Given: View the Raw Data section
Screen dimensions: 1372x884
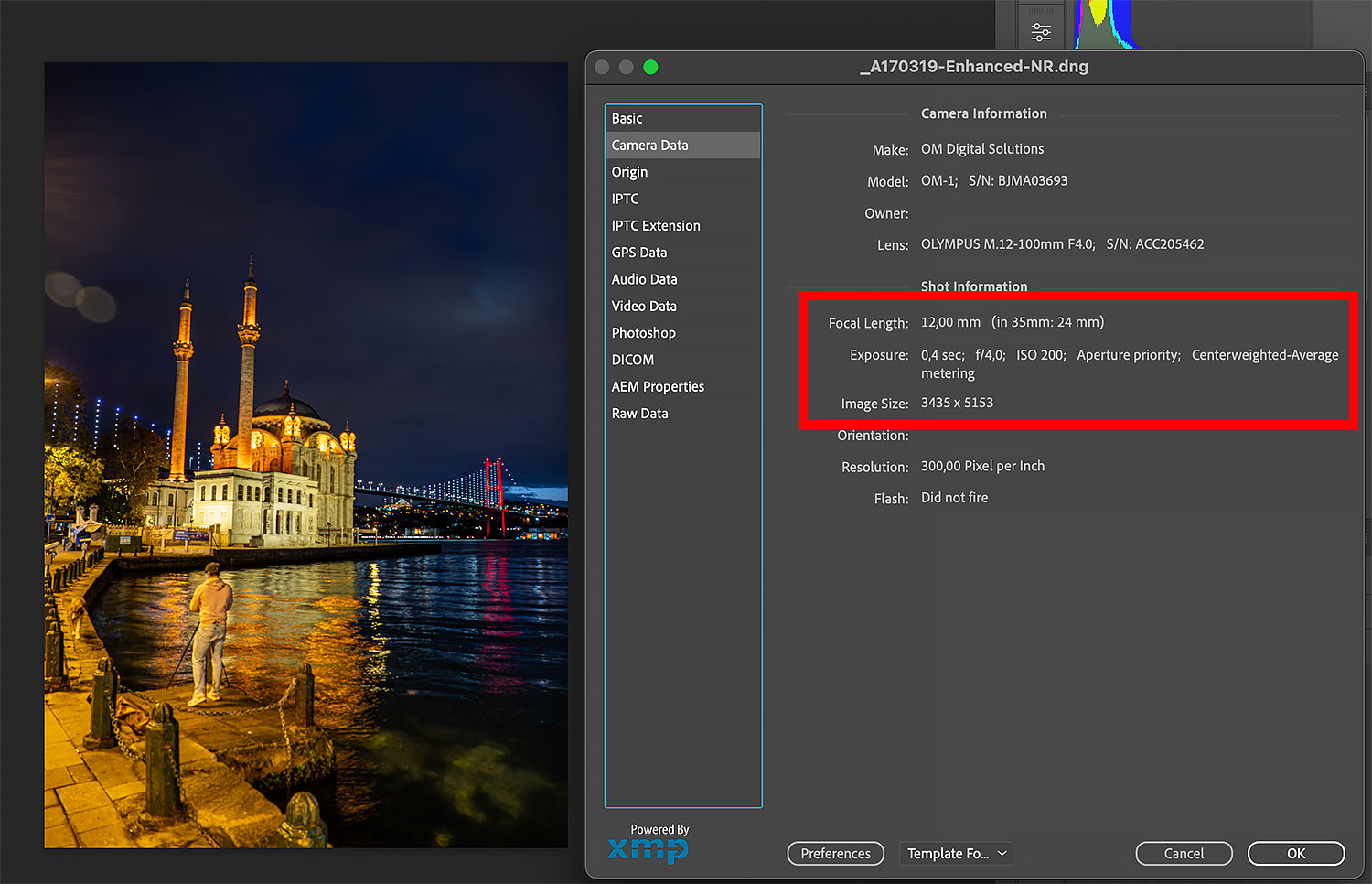Looking at the screenshot, I should (640, 414).
